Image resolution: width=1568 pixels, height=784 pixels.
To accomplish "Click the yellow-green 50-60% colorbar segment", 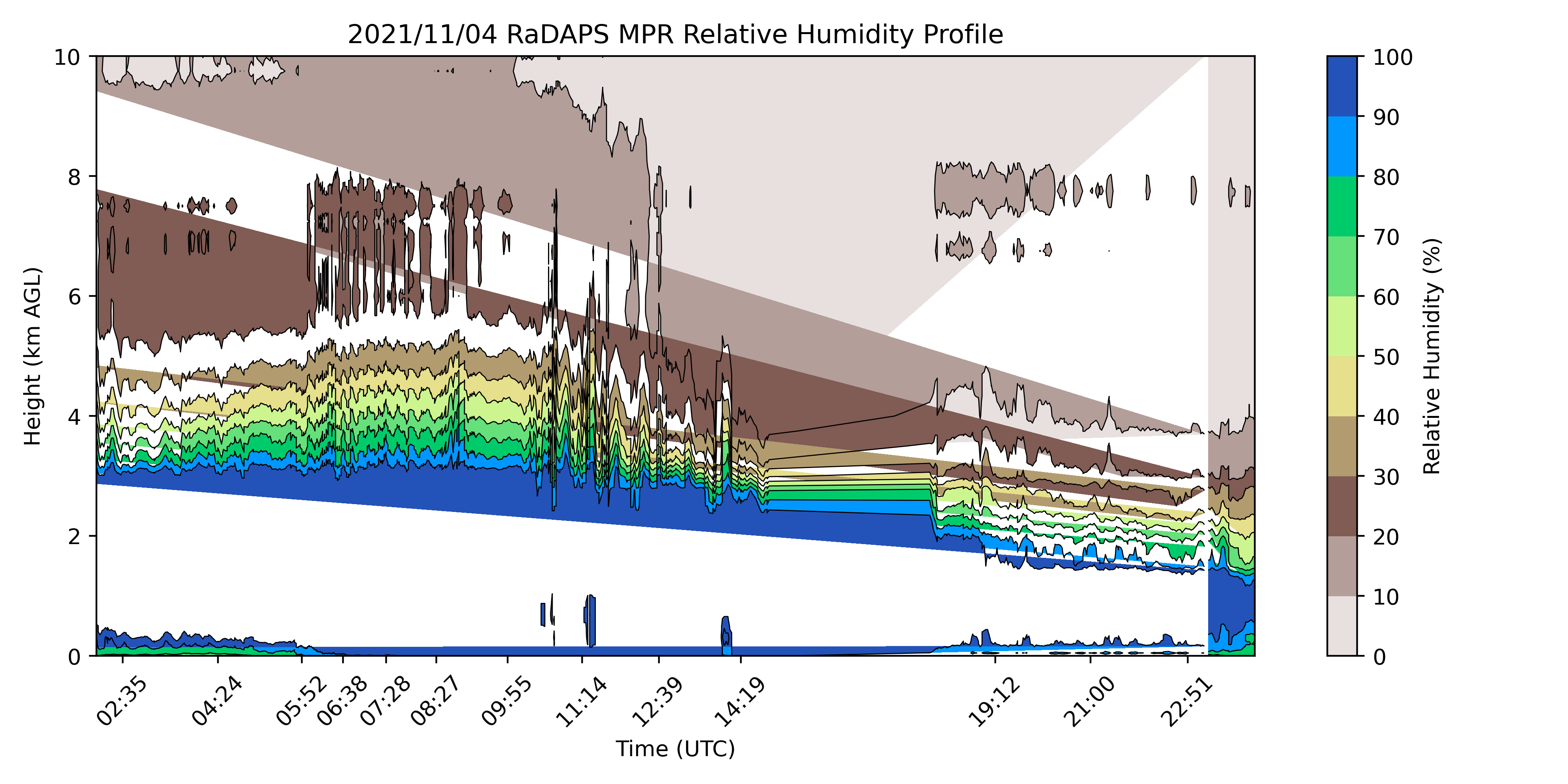I will [1342, 326].
